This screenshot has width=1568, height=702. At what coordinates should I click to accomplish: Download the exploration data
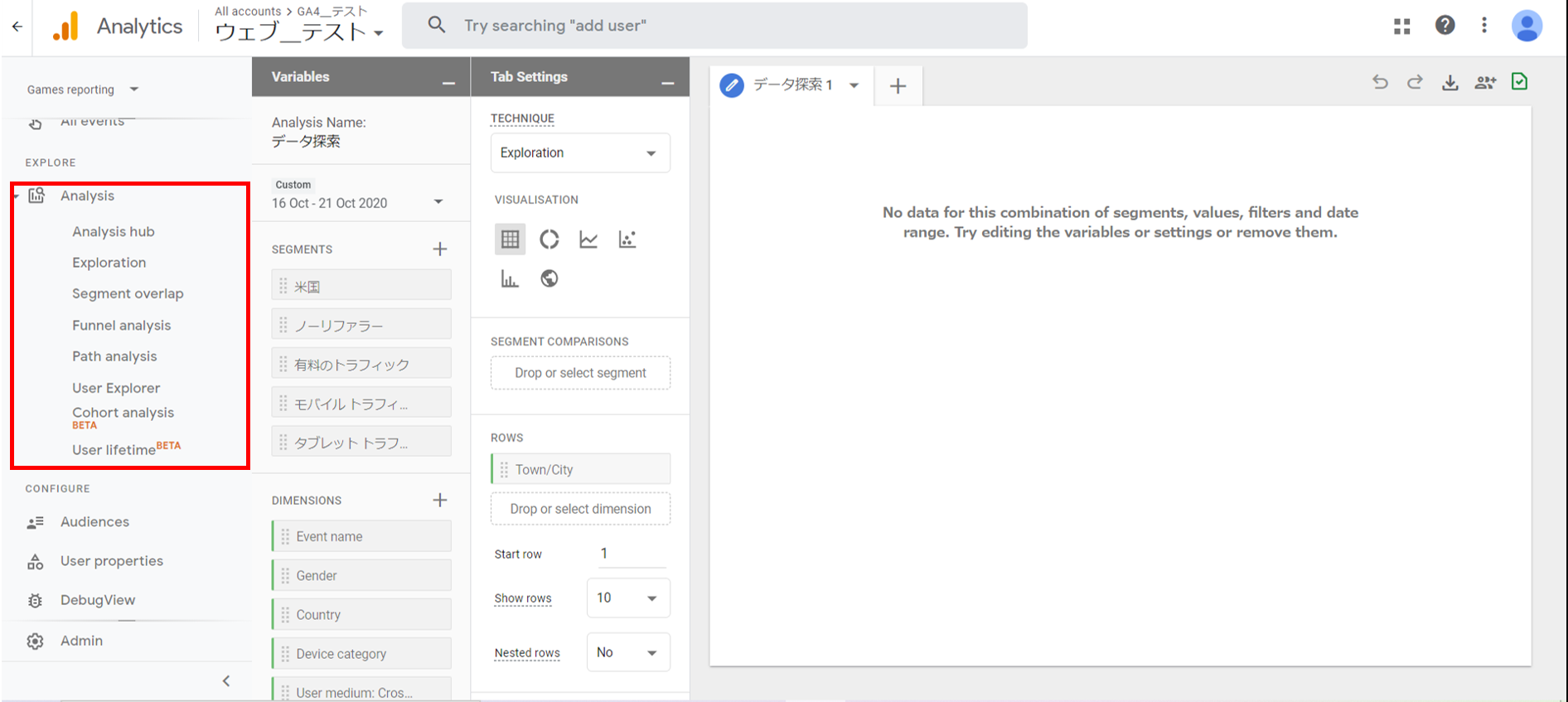(1449, 82)
